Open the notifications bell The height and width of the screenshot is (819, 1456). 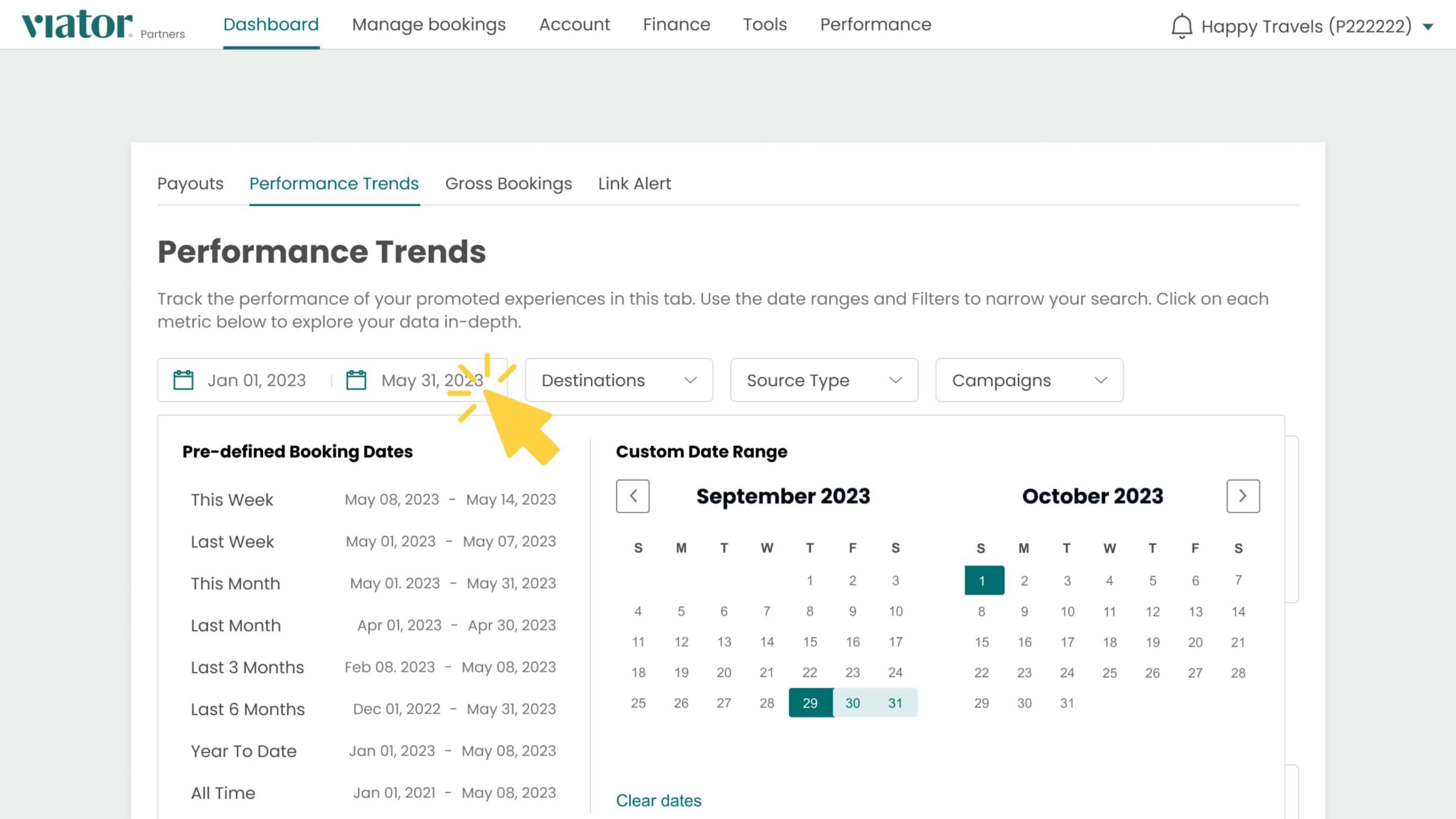[x=1181, y=26]
